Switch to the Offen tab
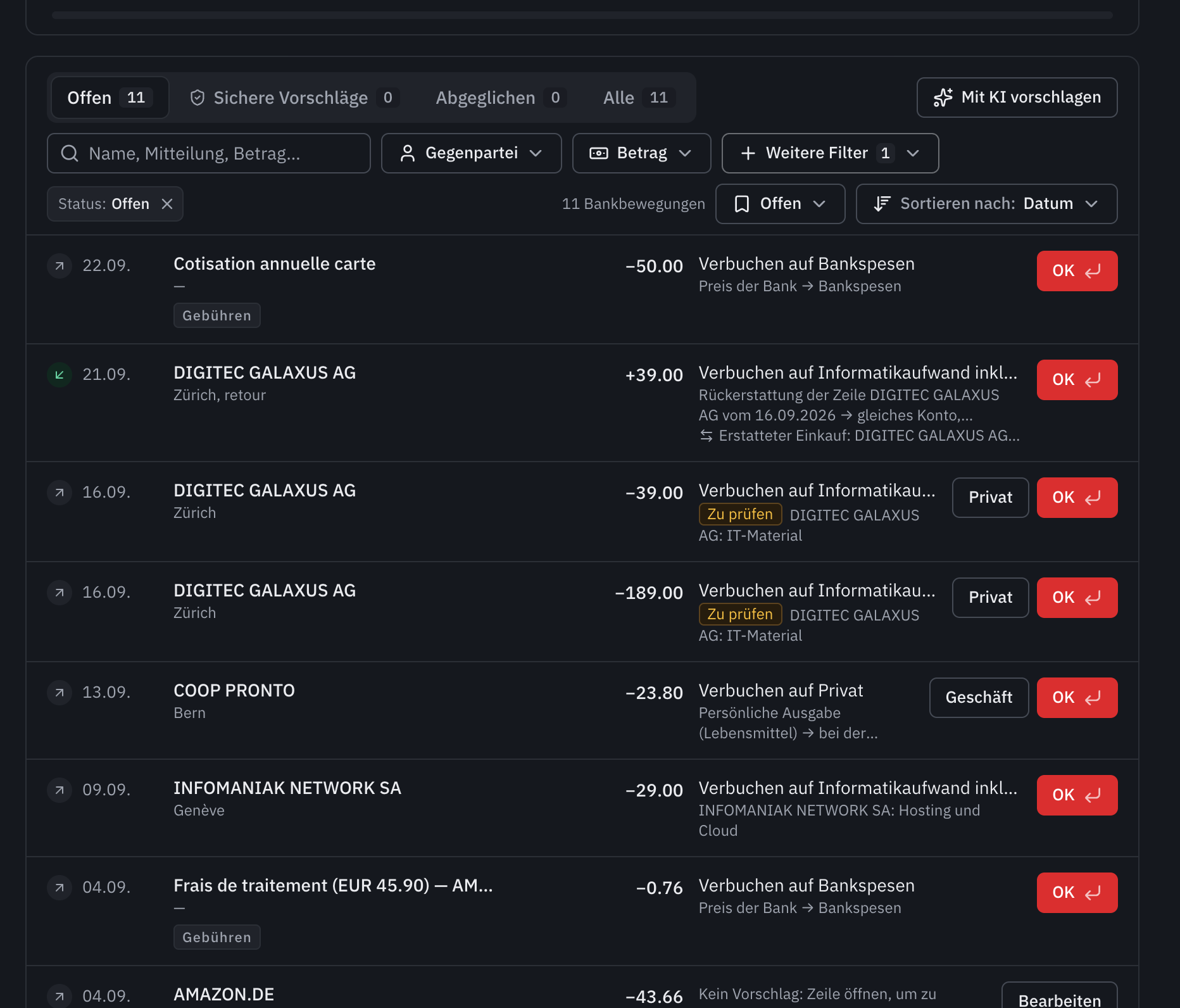 [x=110, y=98]
